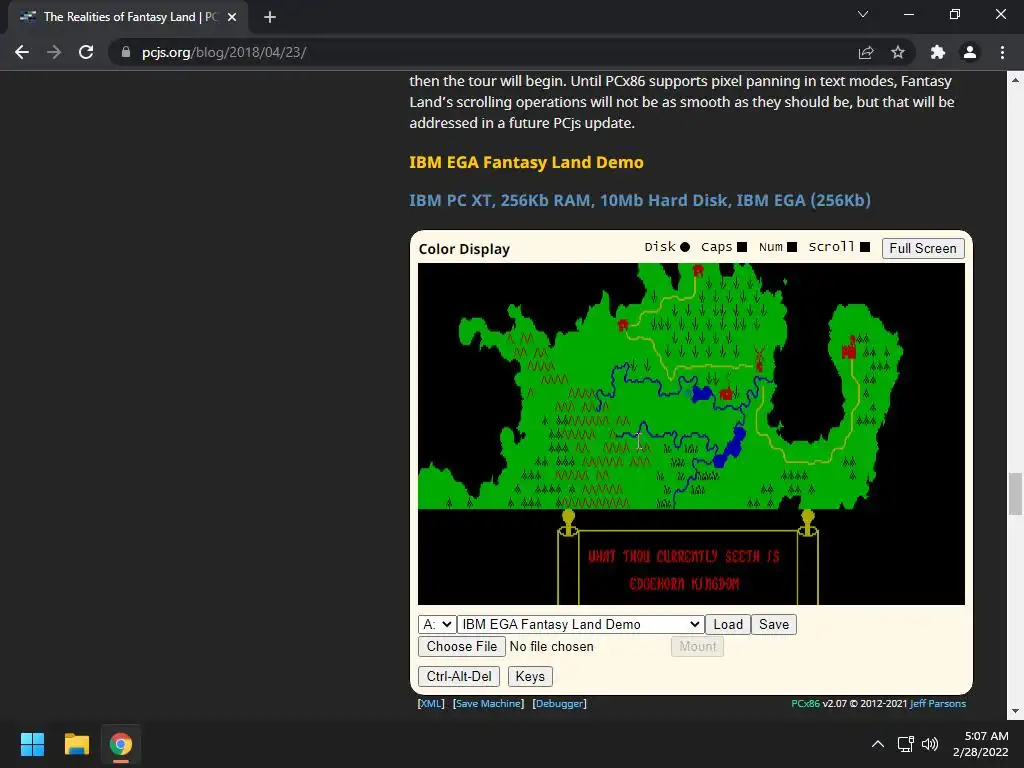1024x768 pixels.
Task: Open the Jeff Parsons link
Action: point(938,703)
